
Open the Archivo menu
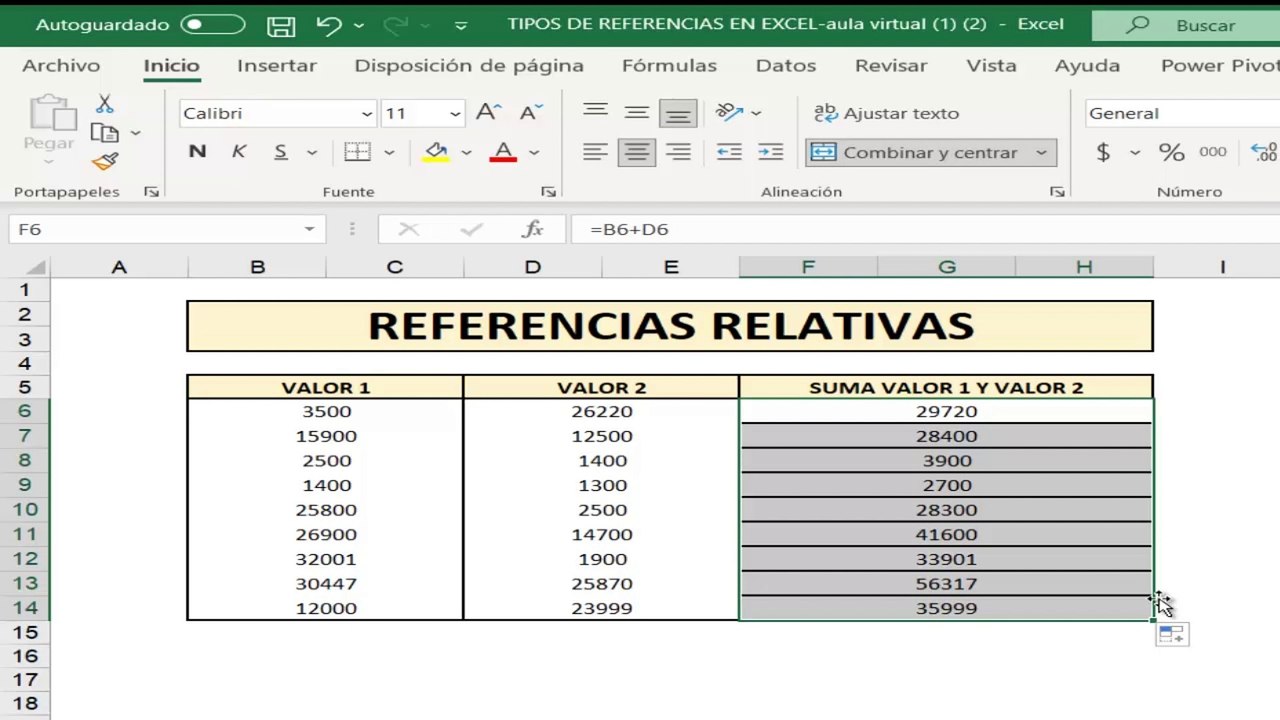click(x=61, y=66)
